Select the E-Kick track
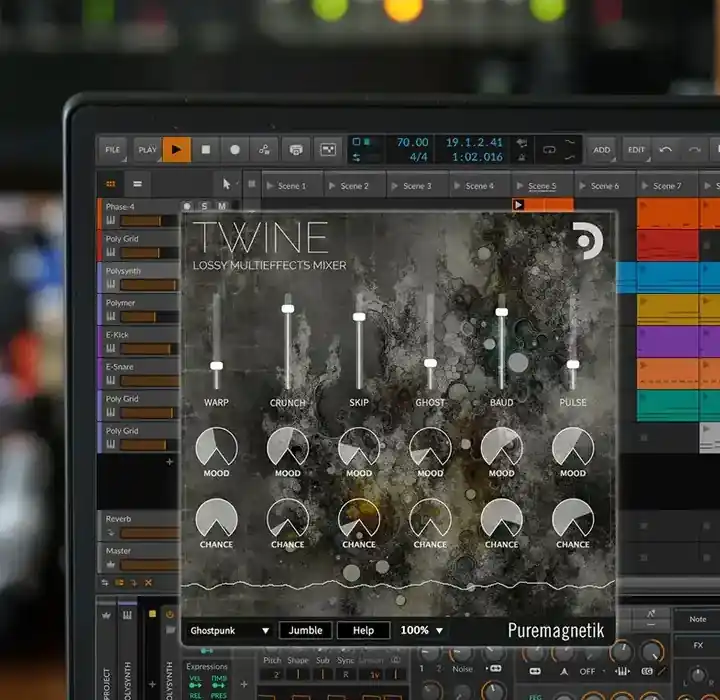Screen dimensions: 720x700 tap(138, 341)
